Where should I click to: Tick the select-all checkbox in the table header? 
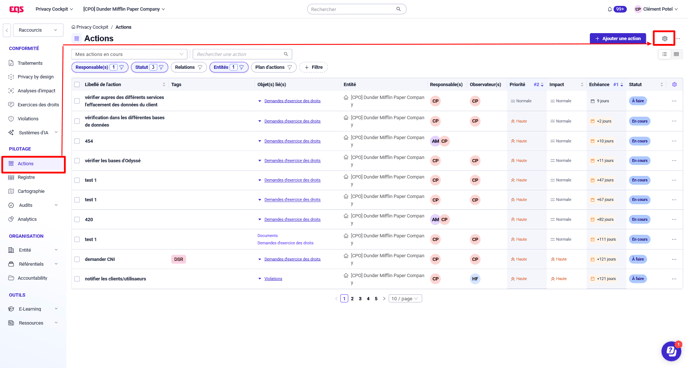click(77, 85)
